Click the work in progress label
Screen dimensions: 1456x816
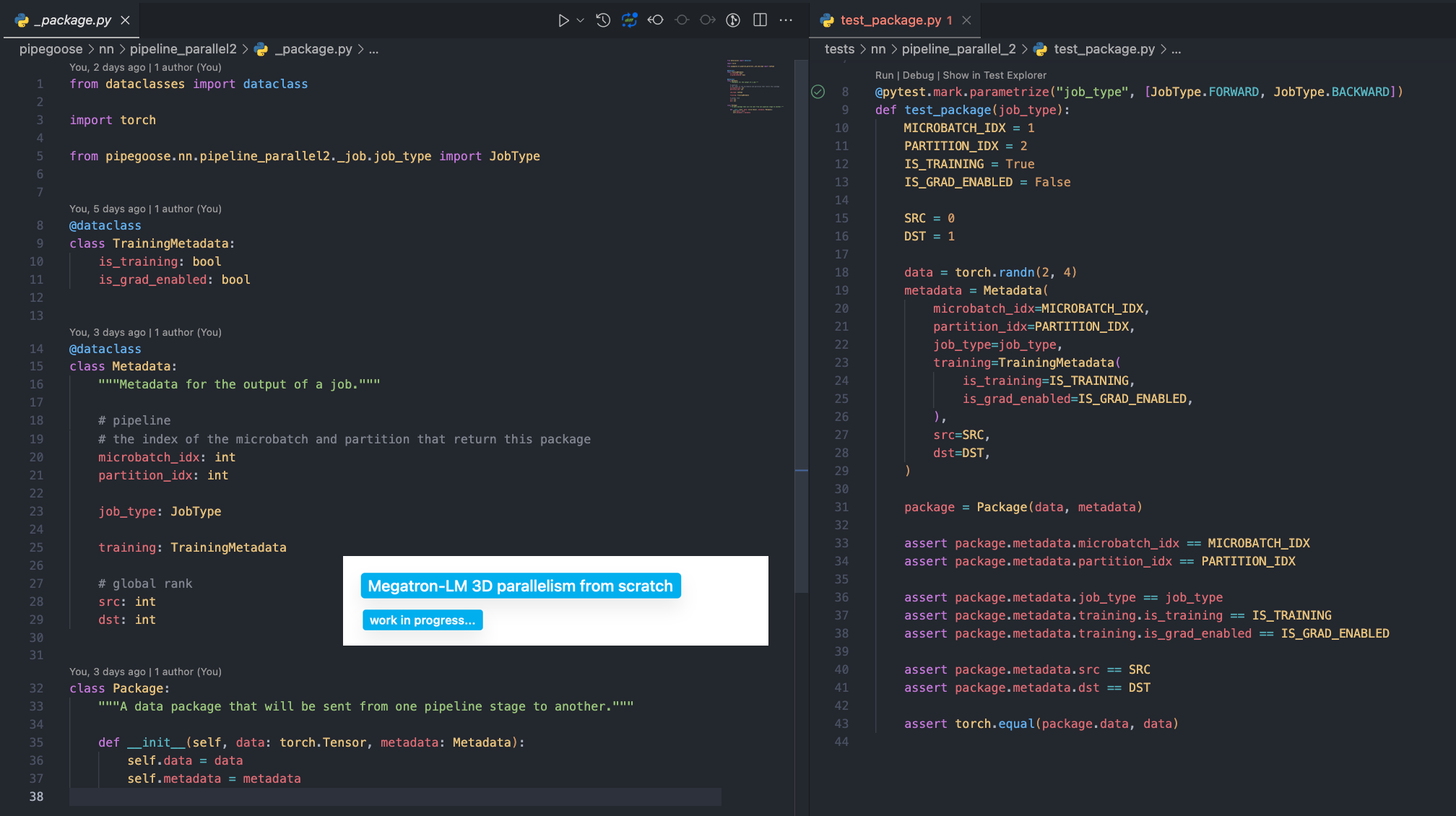coord(422,620)
